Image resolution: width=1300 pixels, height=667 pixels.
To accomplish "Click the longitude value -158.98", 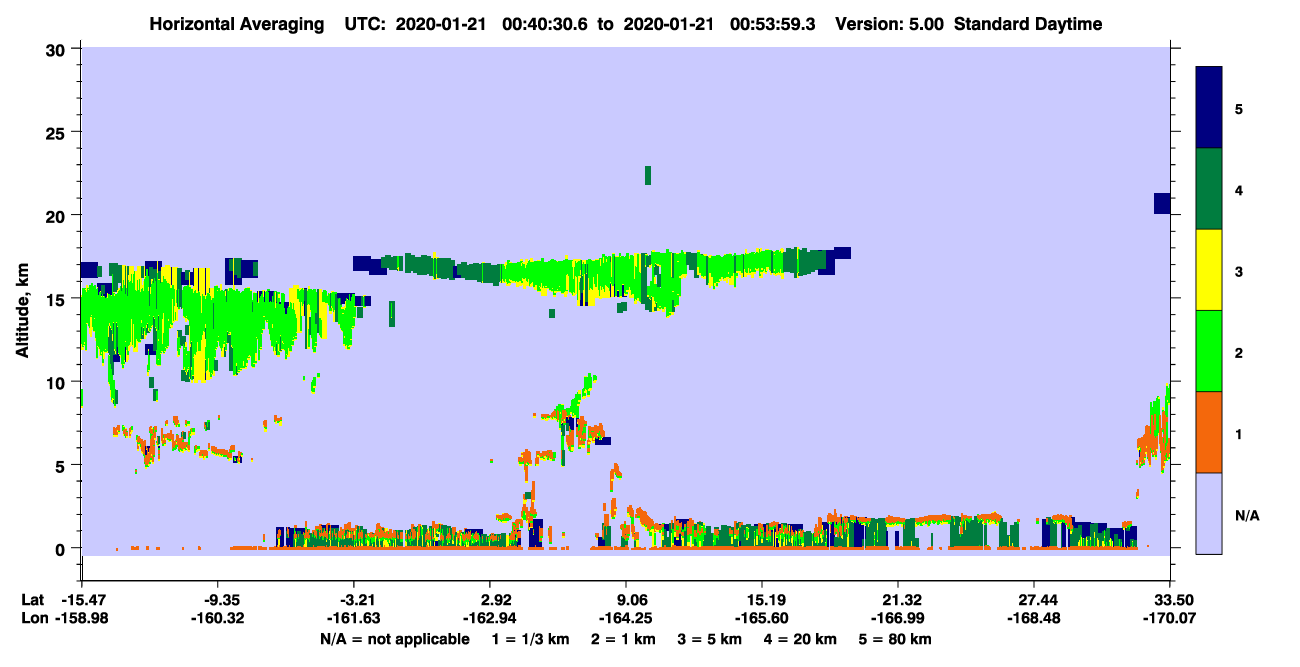I will pyautogui.click(x=82, y=618).
